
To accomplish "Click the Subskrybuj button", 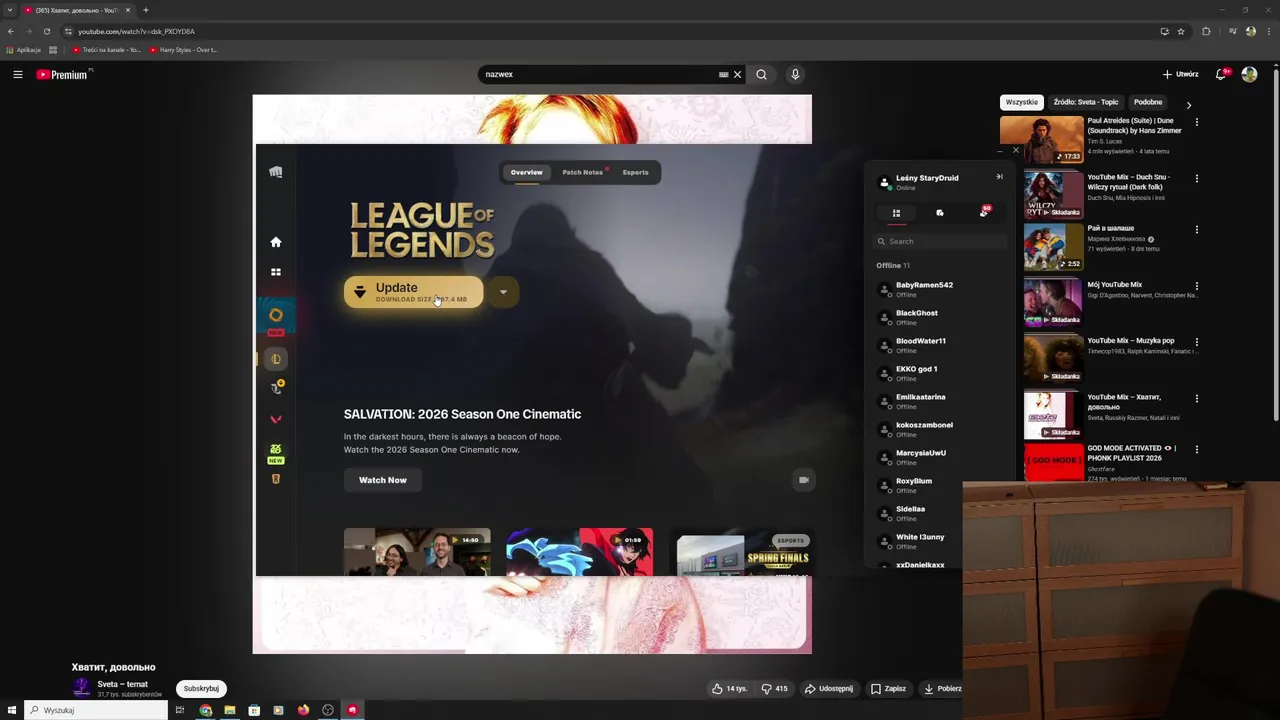I will (x=201, y=688).
